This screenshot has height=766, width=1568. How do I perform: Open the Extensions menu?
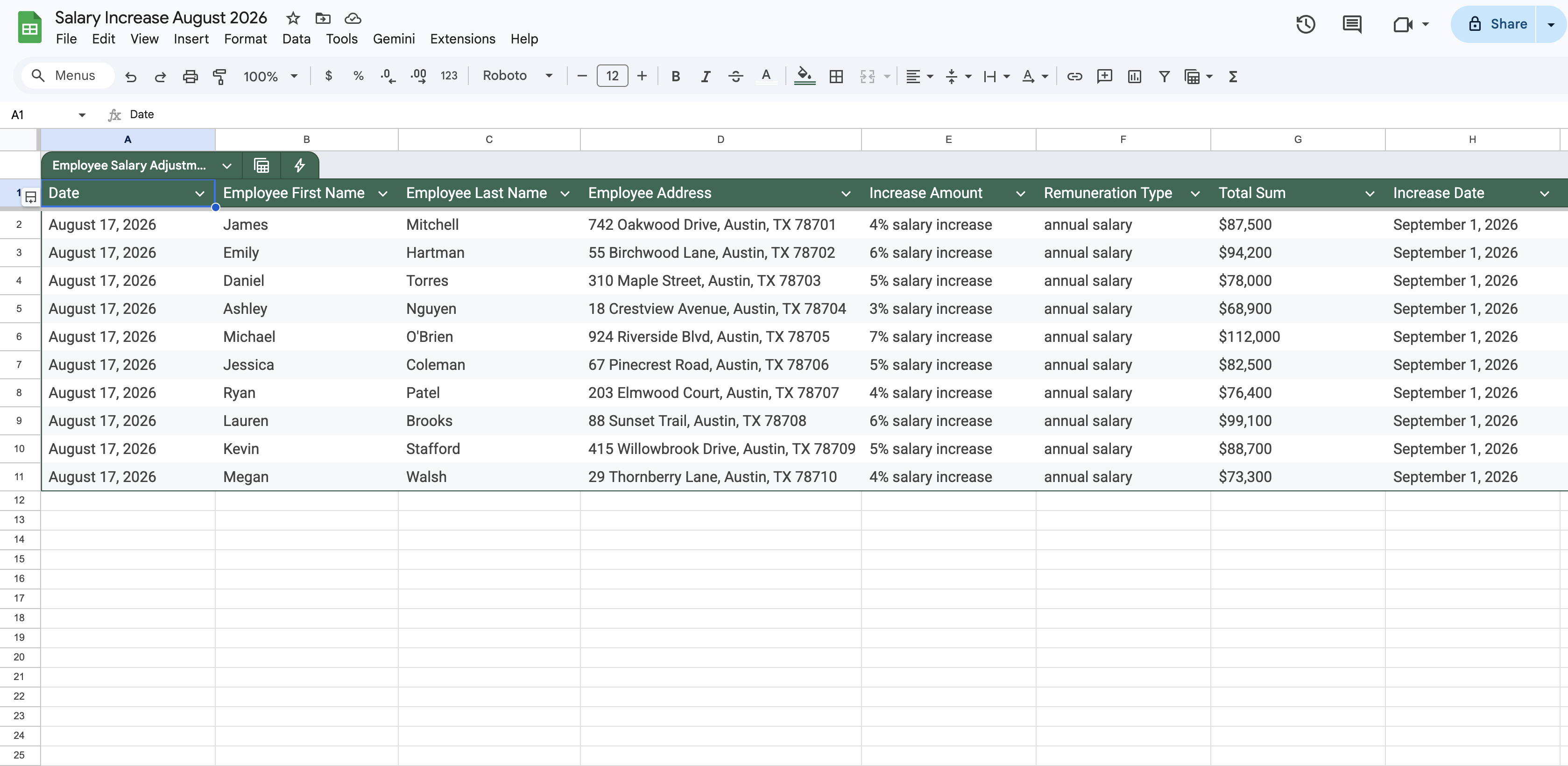[463, 39]
